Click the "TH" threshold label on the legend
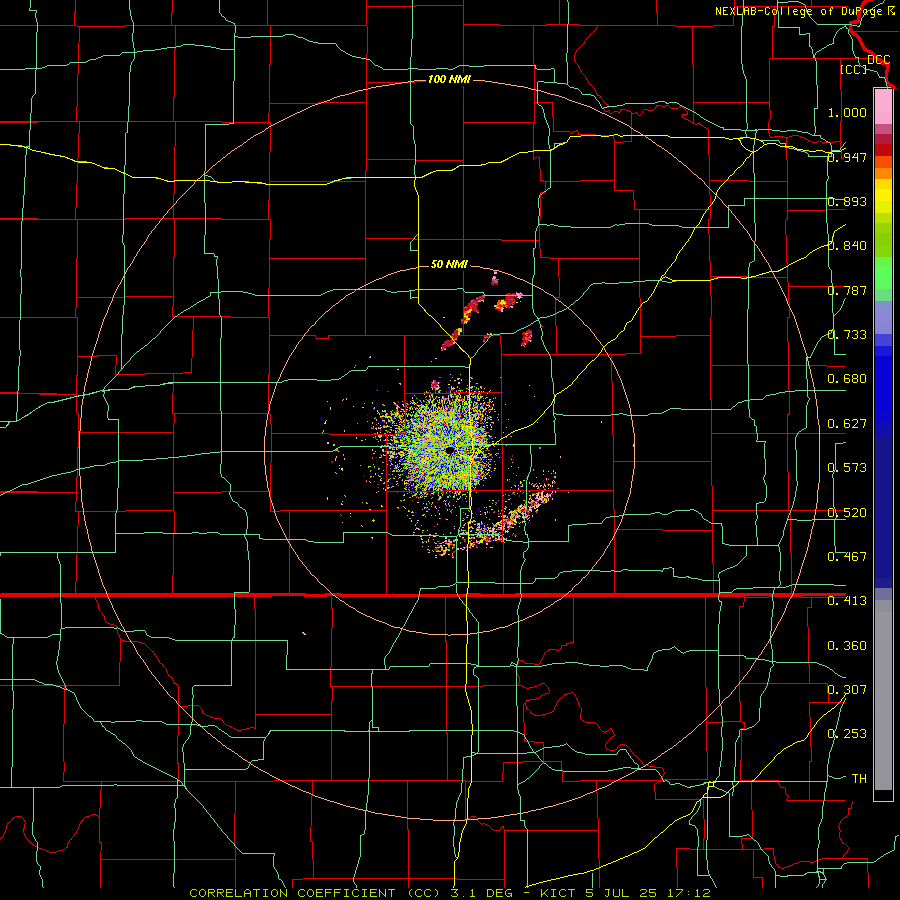 pyautogui.click(x=859, y=779)
